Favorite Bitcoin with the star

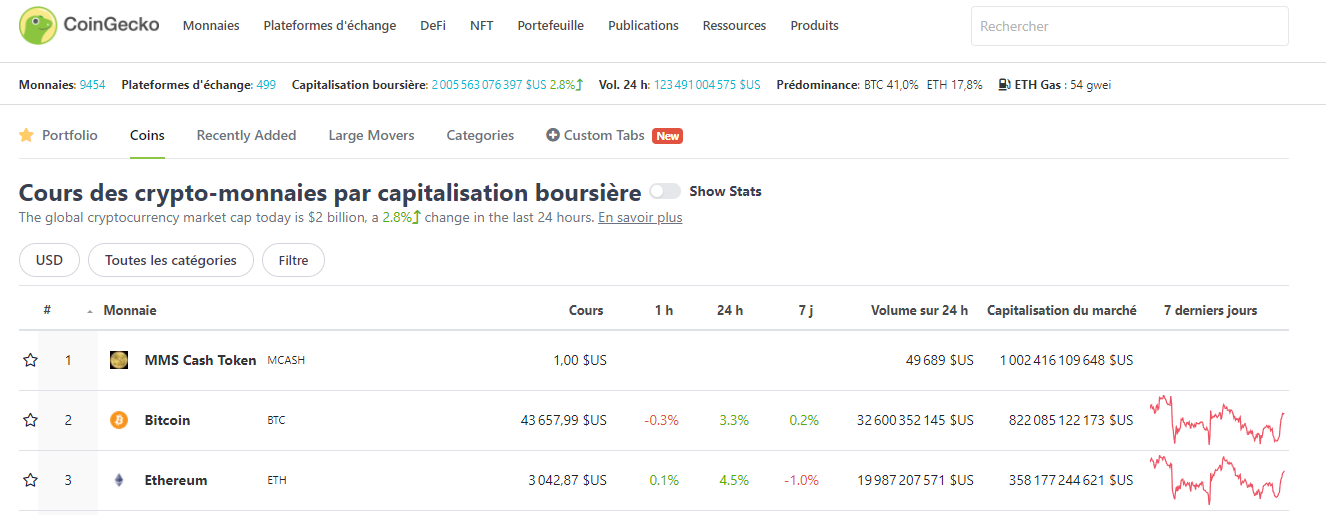[x=30, y=420]
